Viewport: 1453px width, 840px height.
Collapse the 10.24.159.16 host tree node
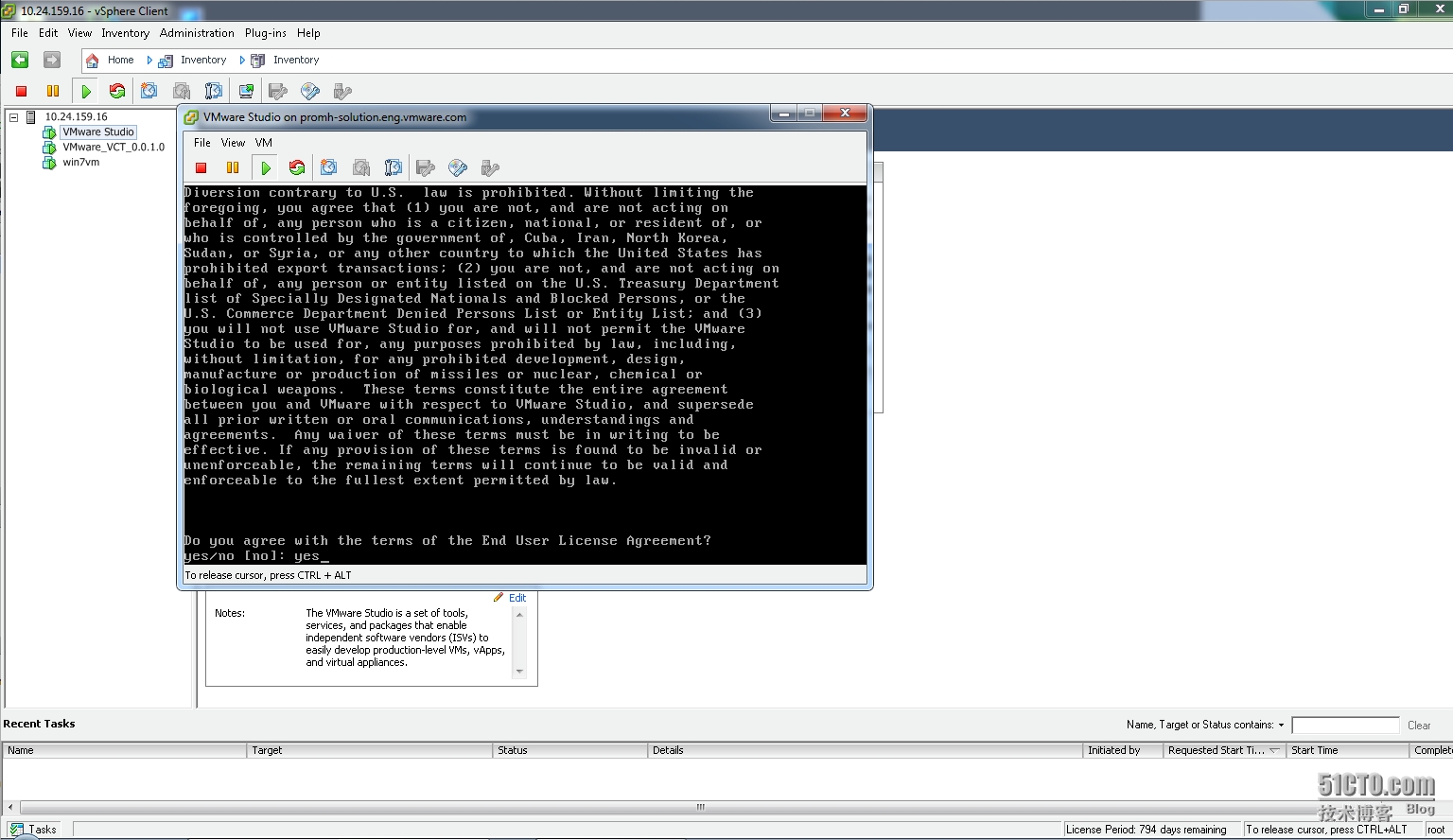click(14, 117)
